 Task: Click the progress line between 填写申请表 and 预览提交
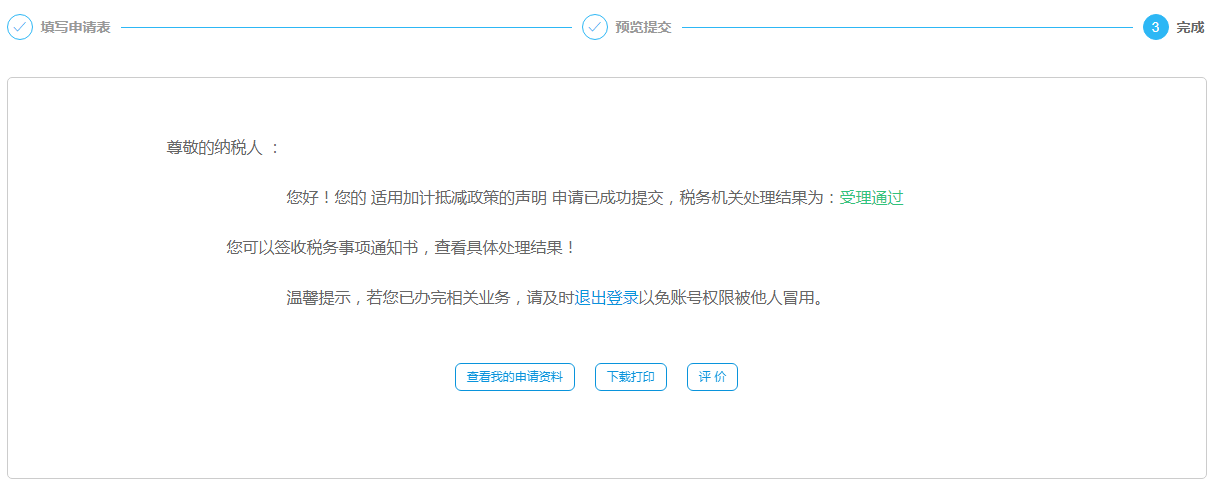pos(345,28)
